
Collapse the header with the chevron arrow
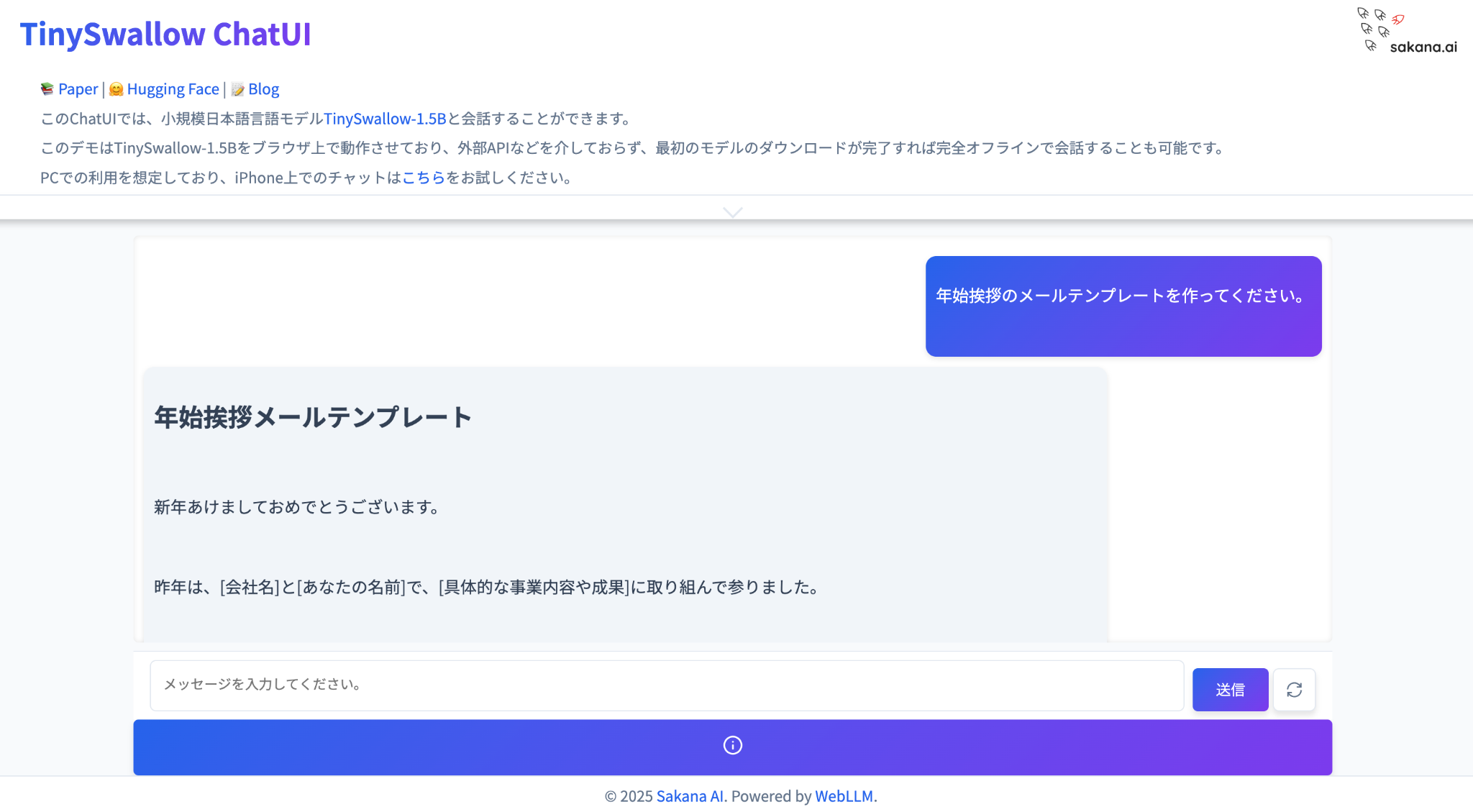pos(732,212)
